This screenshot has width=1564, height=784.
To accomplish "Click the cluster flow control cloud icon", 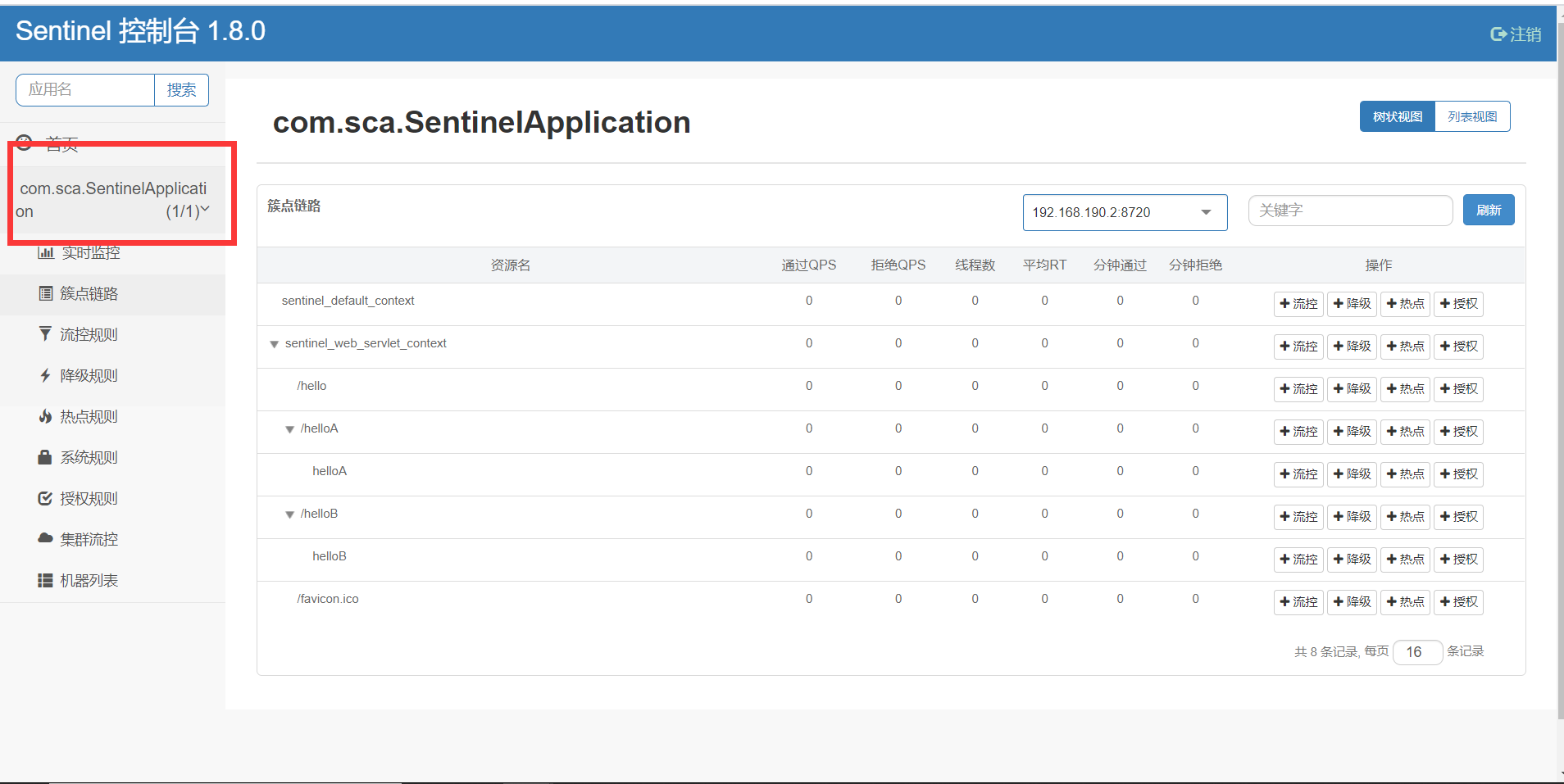I will click(x=46, y=538).
